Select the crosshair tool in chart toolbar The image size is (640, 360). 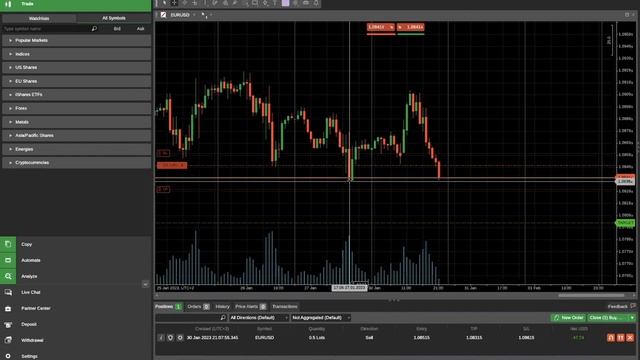[174, 3]
